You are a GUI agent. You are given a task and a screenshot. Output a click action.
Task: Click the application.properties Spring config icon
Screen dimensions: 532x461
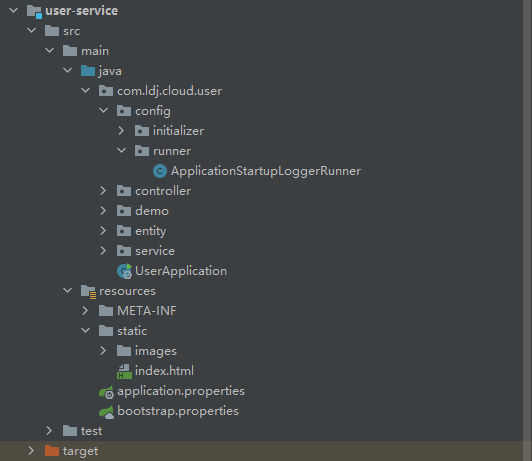tap(106, 392)
